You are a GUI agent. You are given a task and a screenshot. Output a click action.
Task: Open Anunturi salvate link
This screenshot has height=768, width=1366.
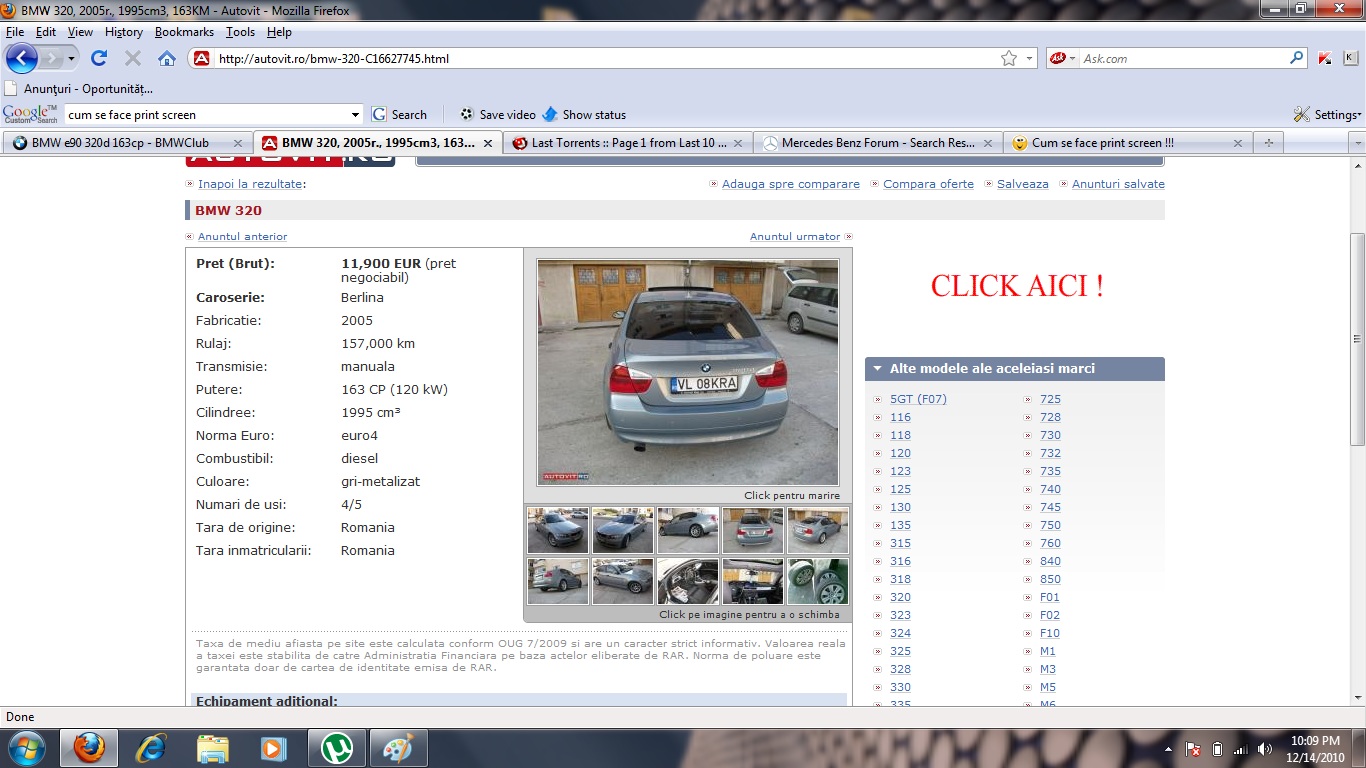1118,184
